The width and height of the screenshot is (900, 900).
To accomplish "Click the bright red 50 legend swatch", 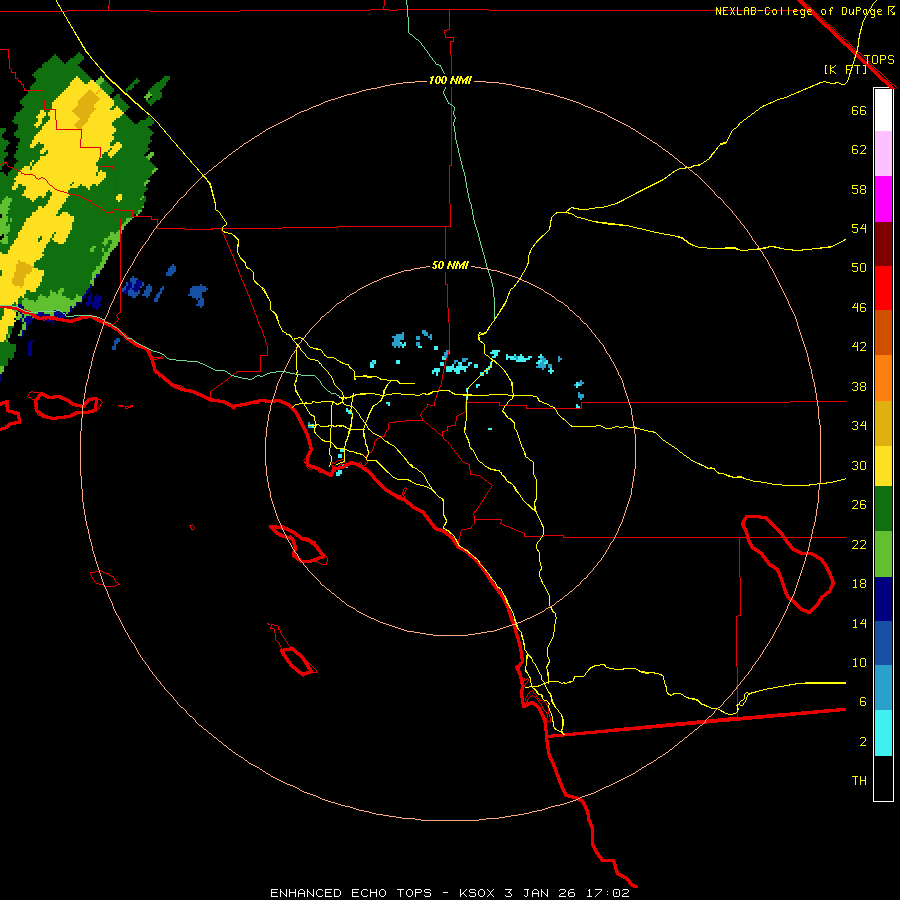I will point(883,288).
